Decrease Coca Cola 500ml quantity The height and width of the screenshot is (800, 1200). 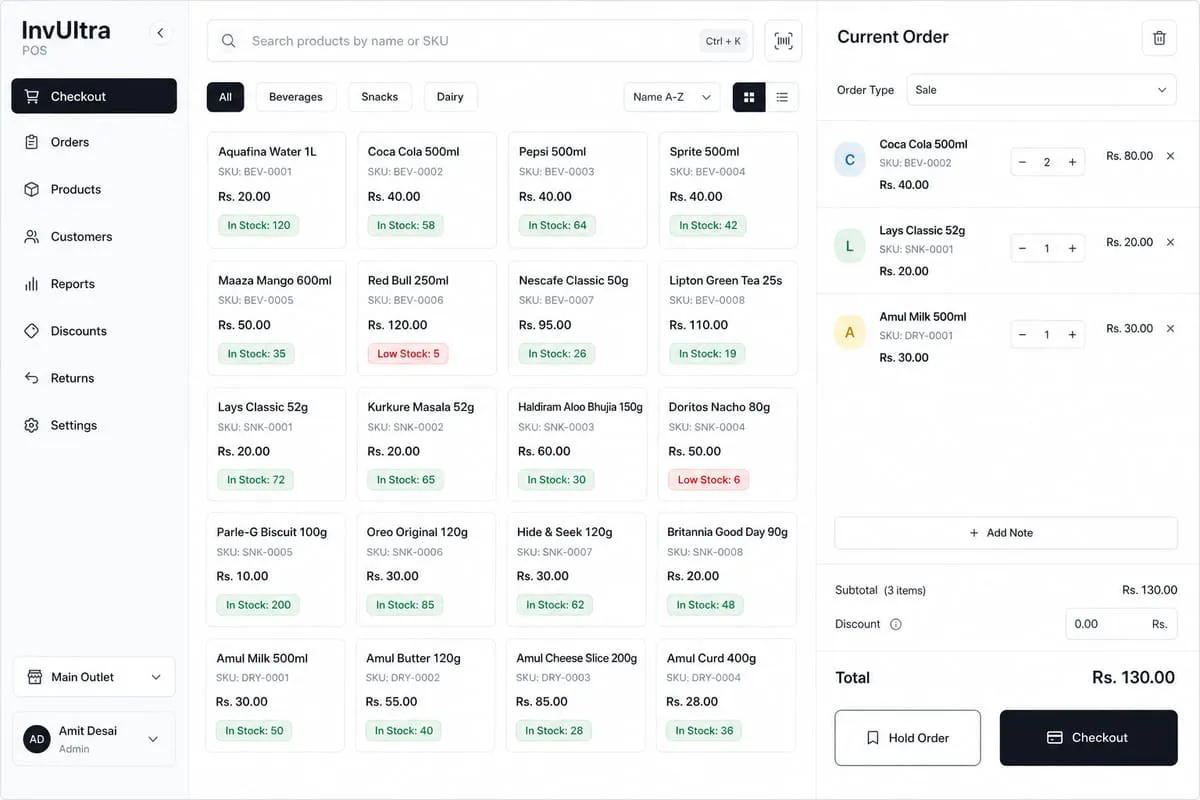pyautogui.click(x=1022, y=162)
